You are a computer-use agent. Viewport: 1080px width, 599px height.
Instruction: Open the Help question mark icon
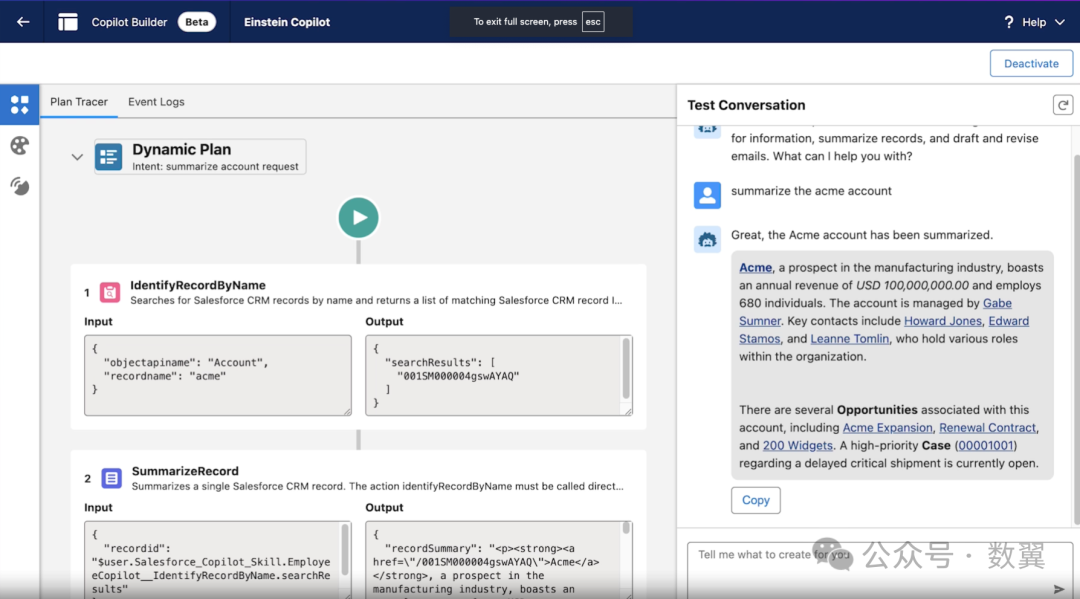click(x=1008, y=22)
